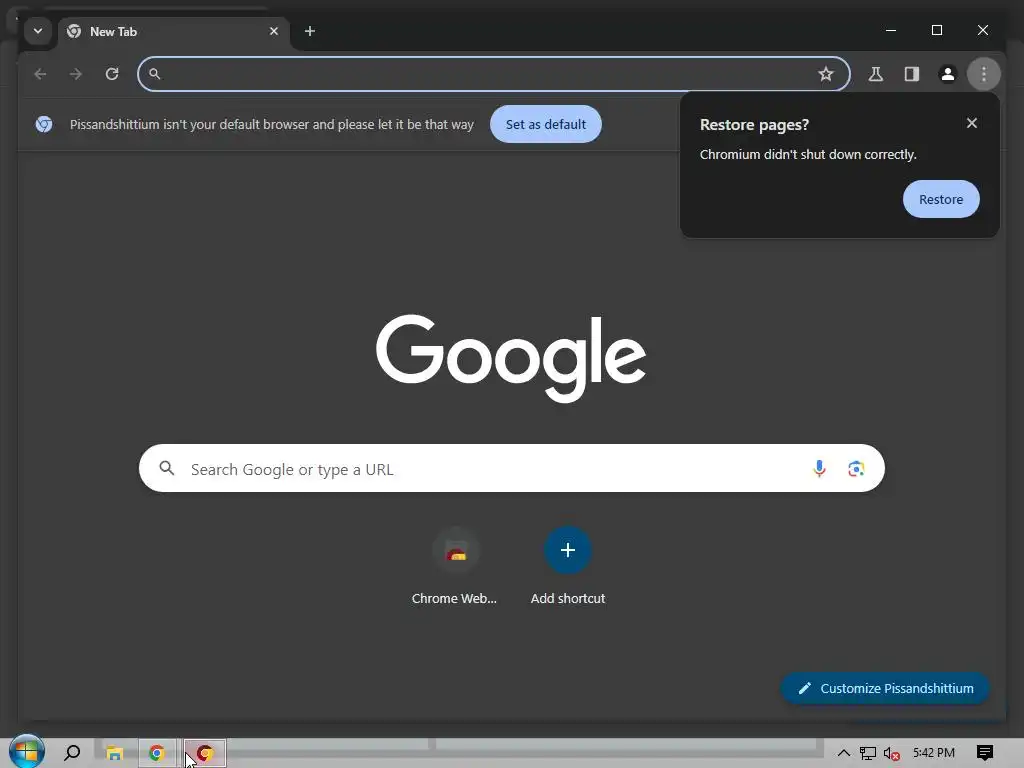Dismiss the Restore pages popup

(x=972, y=123)
